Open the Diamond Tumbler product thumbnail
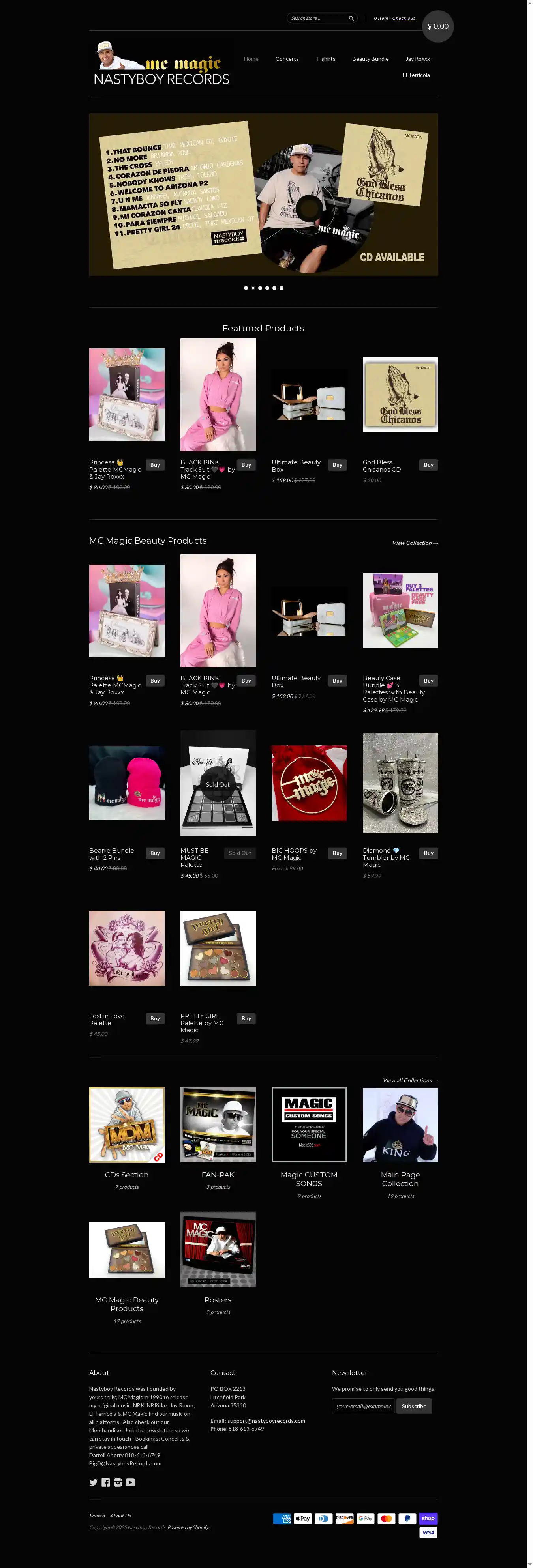This screenshot has height=1568, width=533. point(400,783)
